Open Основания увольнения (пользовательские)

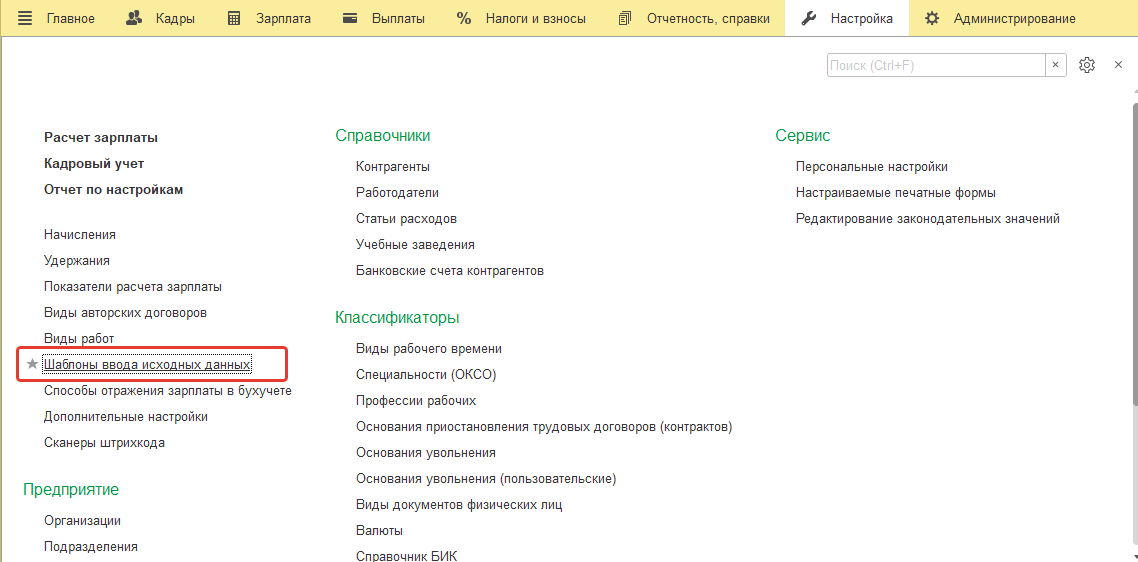tap(486, 478)
